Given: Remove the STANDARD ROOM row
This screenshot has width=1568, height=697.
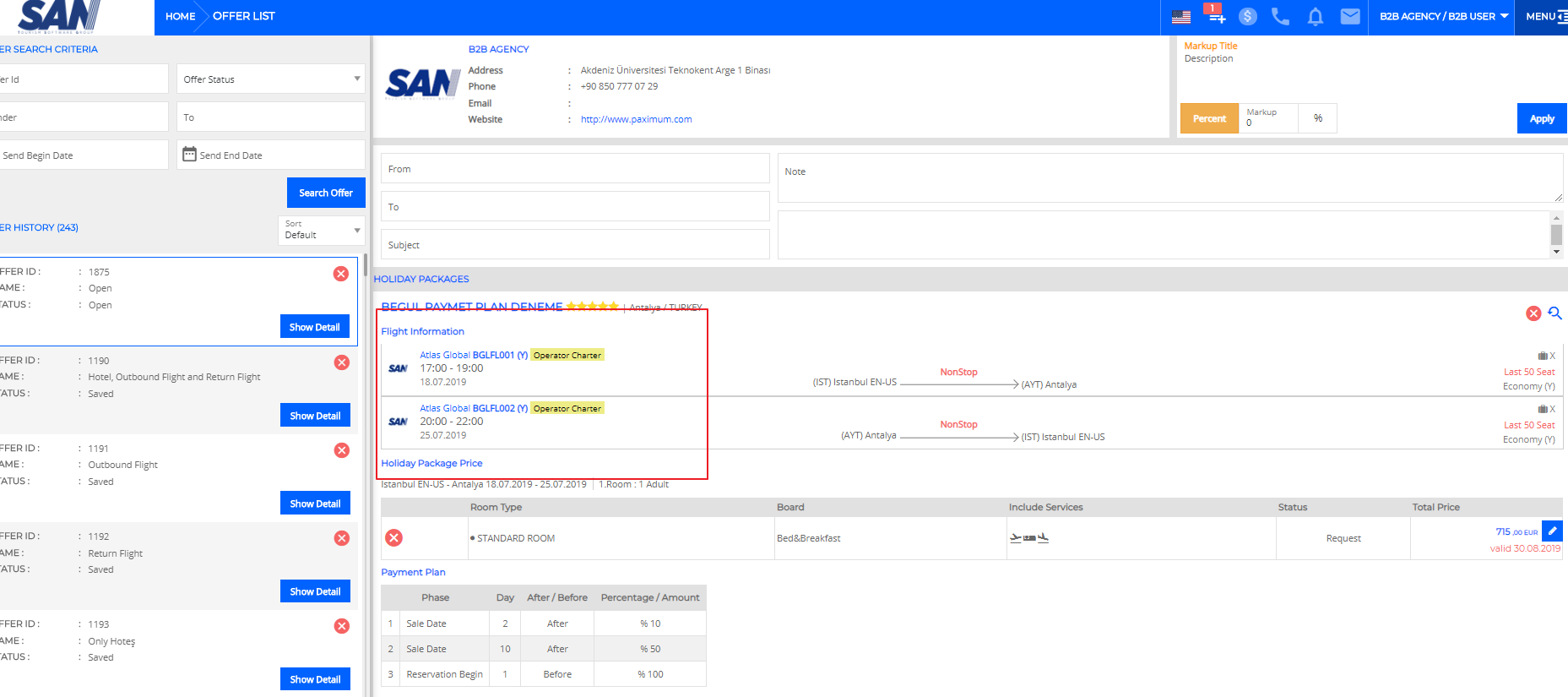Looking at the screenshot, I should (394, 538).
